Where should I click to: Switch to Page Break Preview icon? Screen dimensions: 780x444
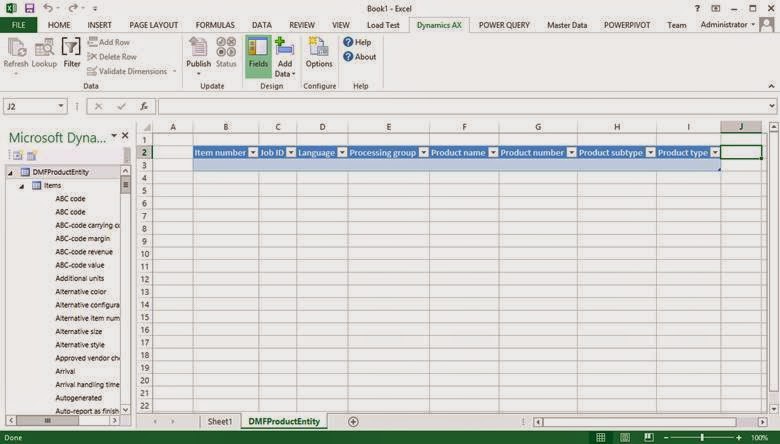point(649,438)
